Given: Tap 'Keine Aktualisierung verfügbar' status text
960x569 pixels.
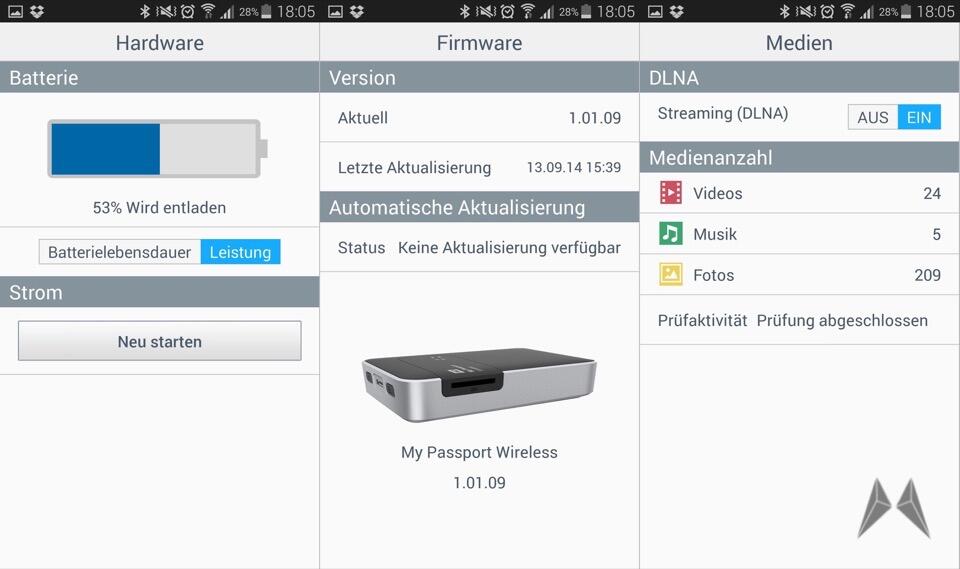Looking at the screenshot, I should point(509,247).
